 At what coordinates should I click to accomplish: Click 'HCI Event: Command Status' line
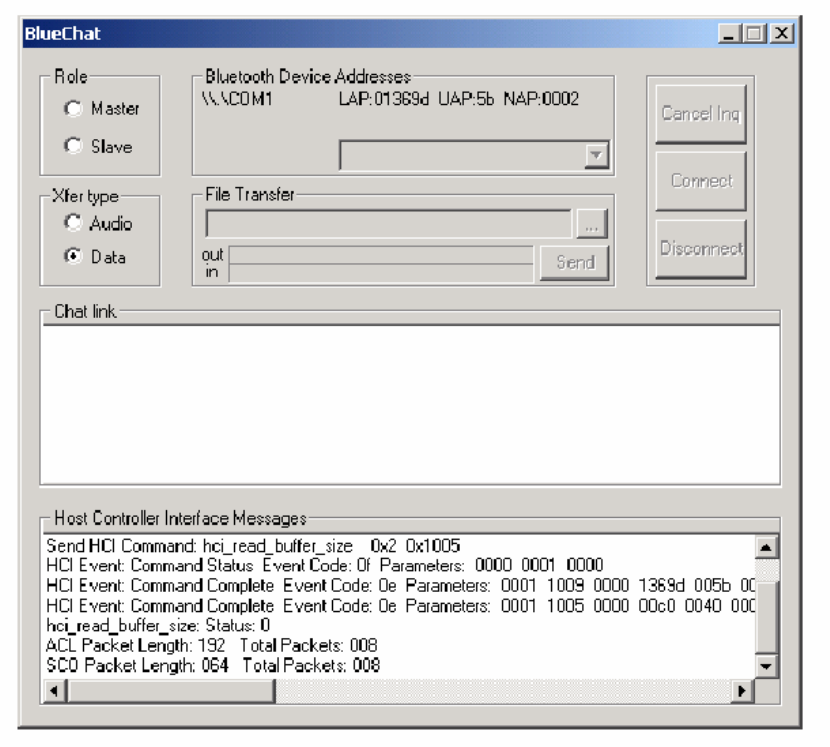pyautogui.click(x=324, y=565)
